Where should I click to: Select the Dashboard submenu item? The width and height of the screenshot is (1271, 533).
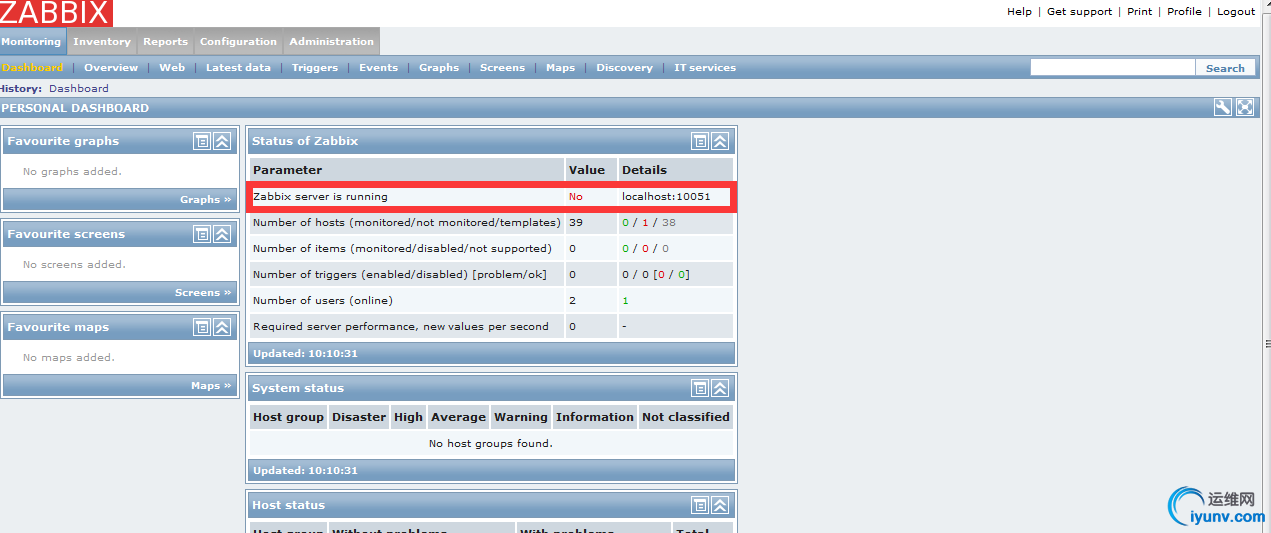[32, 68]
